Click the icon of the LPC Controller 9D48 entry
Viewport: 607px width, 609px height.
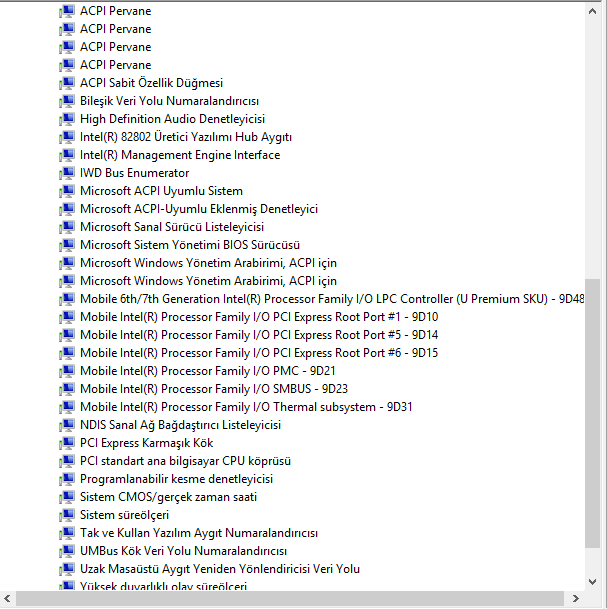67,299
